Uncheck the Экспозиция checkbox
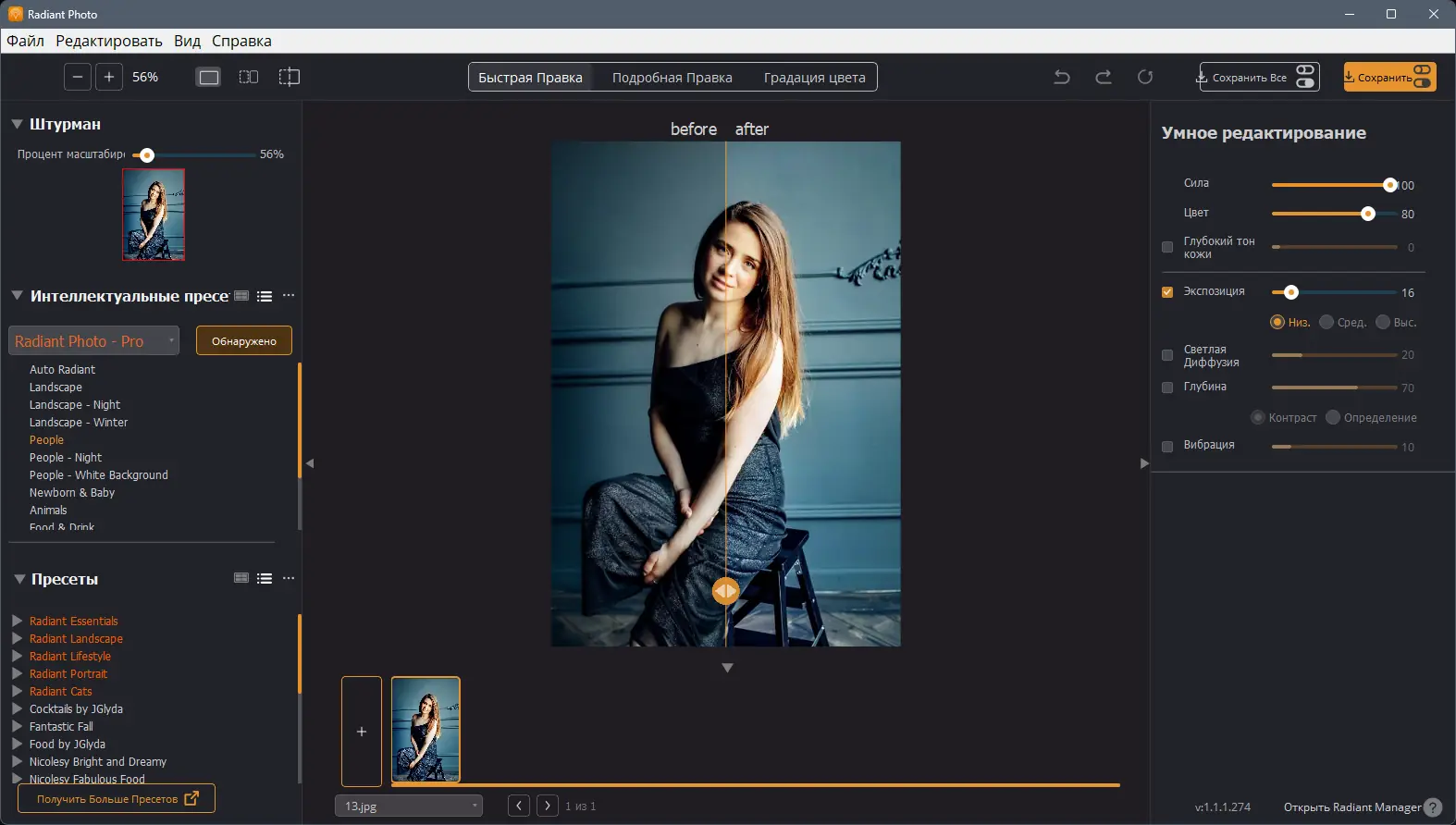Image resolution: width=1456 pixels, height=825 pixels. coord(1167,292)
